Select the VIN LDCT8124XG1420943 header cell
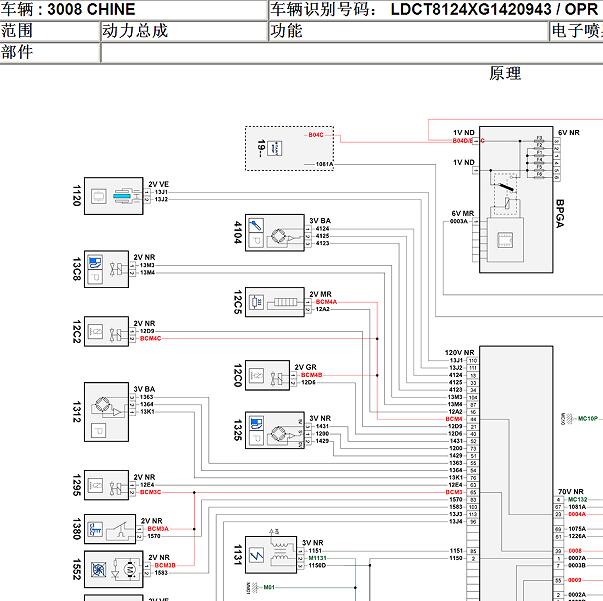 [x=436, y=10]
